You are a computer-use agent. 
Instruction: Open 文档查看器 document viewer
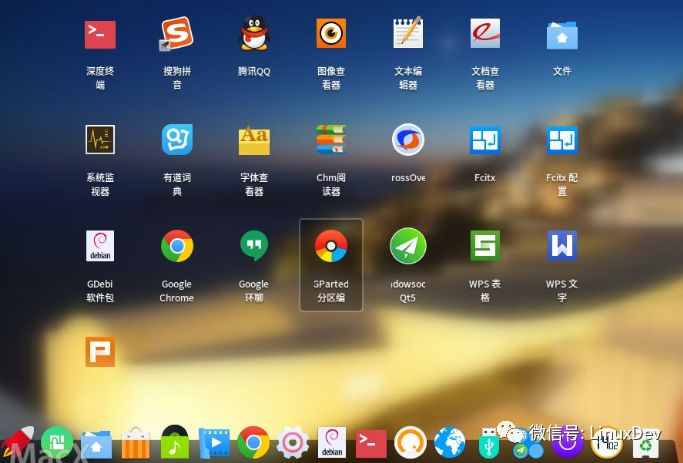pos(485,33)
